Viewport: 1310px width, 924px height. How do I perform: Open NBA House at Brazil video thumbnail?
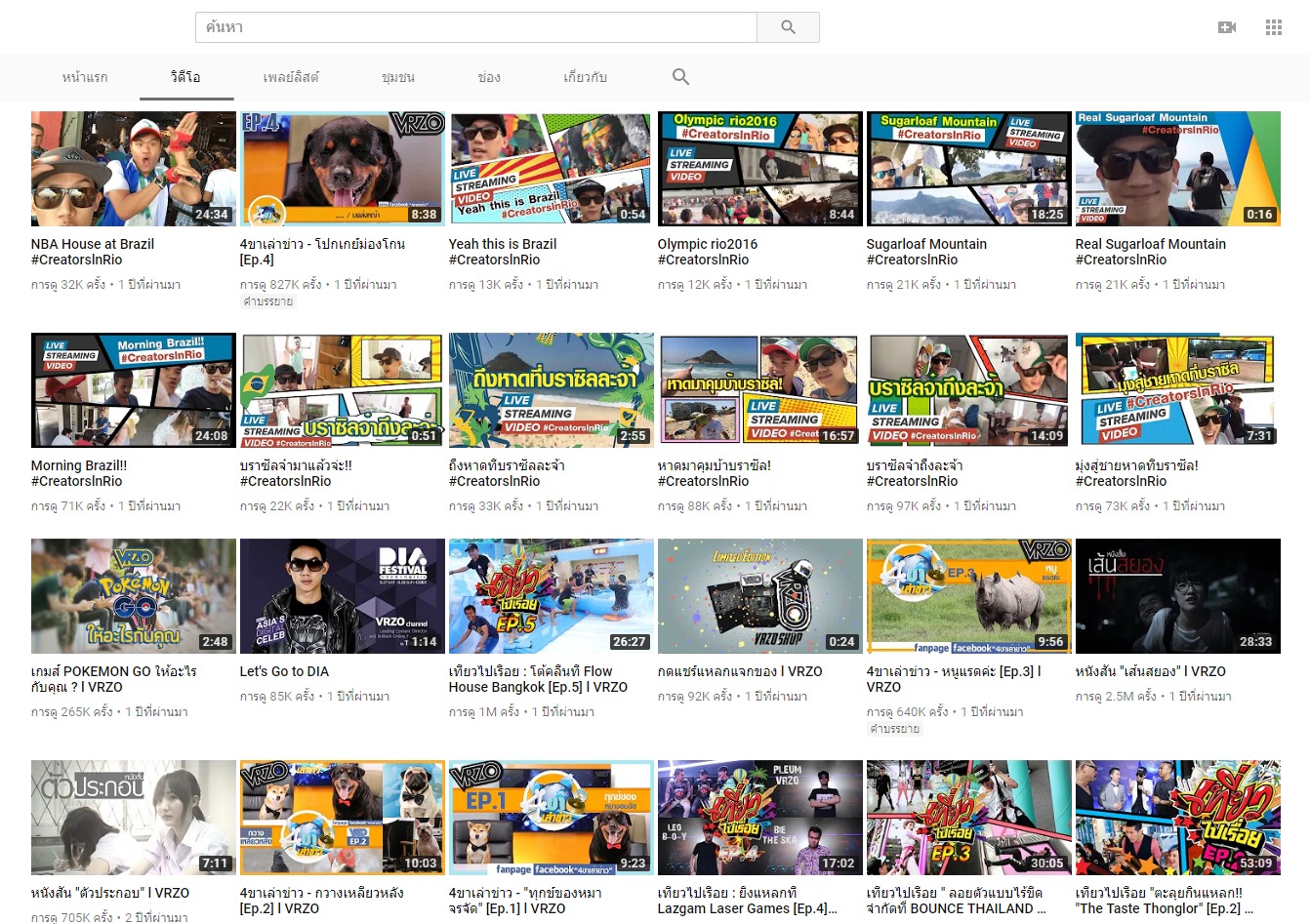(x=134, y=169)
